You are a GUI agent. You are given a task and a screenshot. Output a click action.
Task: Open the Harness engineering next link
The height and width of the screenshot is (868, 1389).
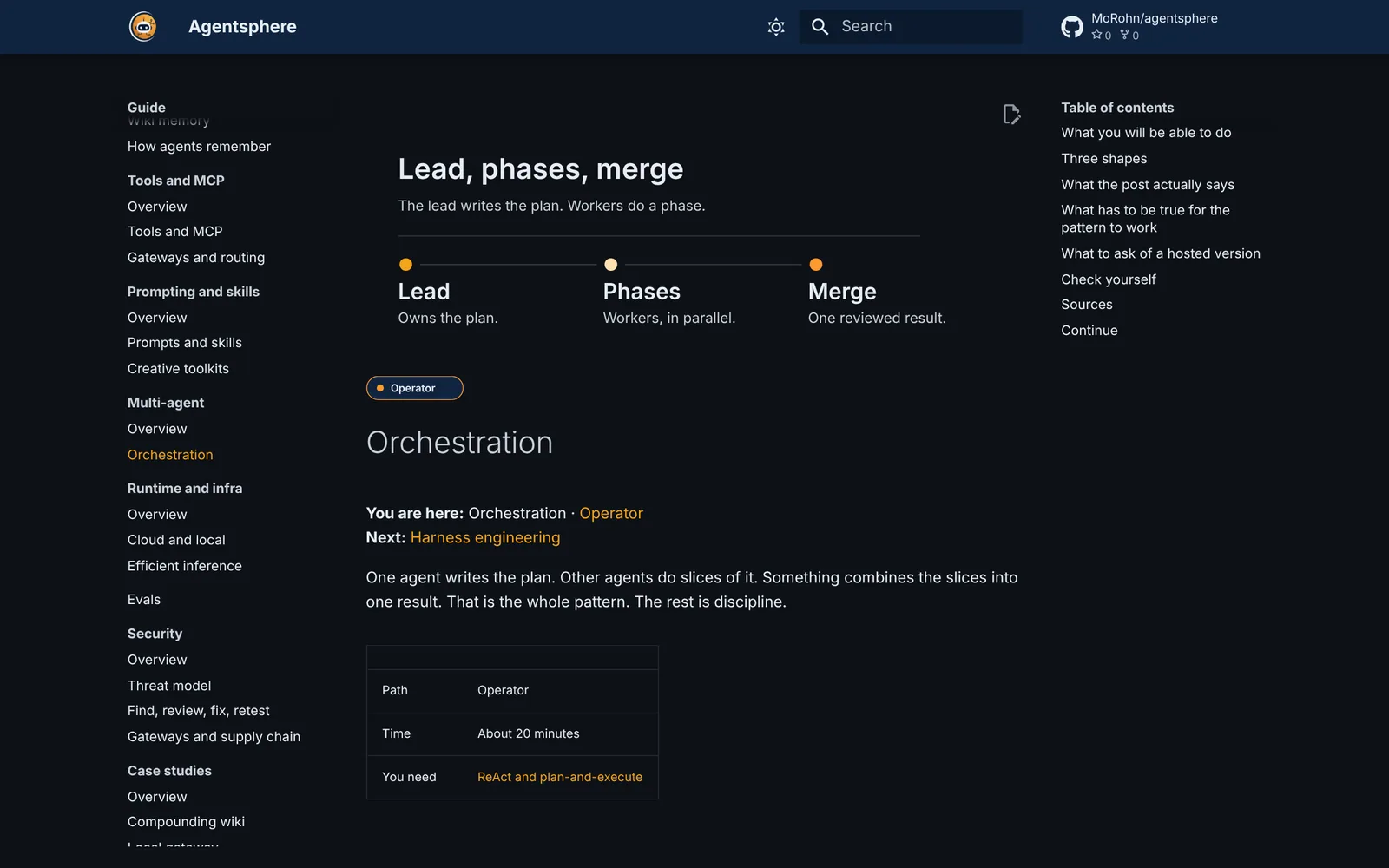pos(485,537)
